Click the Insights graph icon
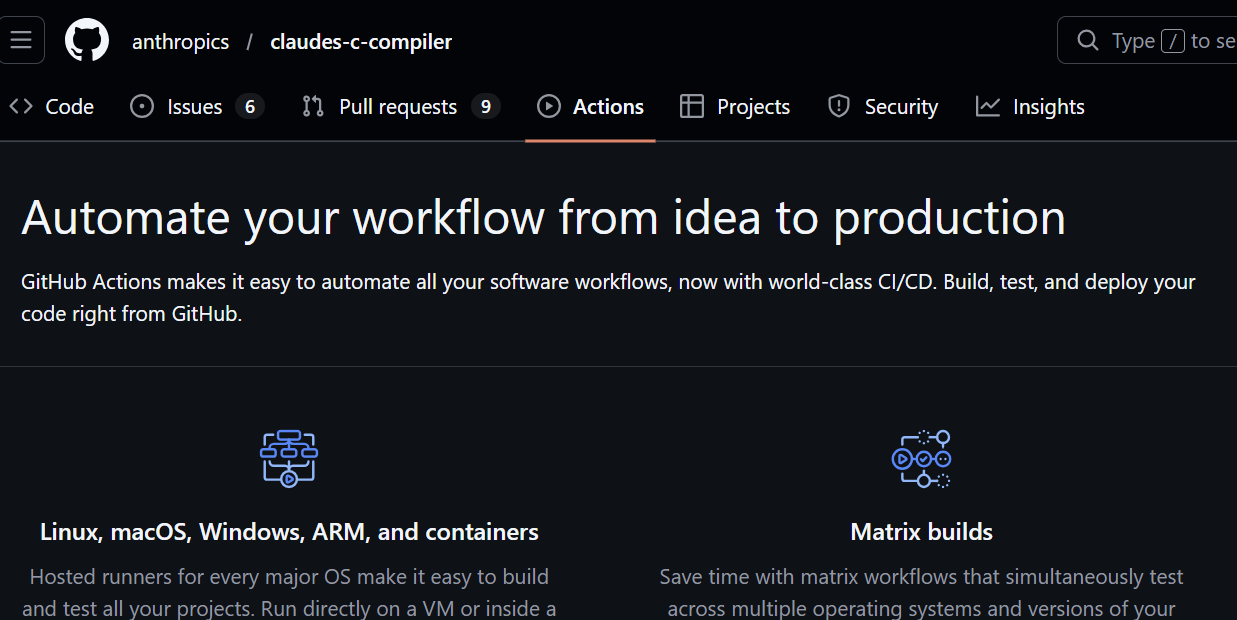1237x620 pixels. coord(988,107)
